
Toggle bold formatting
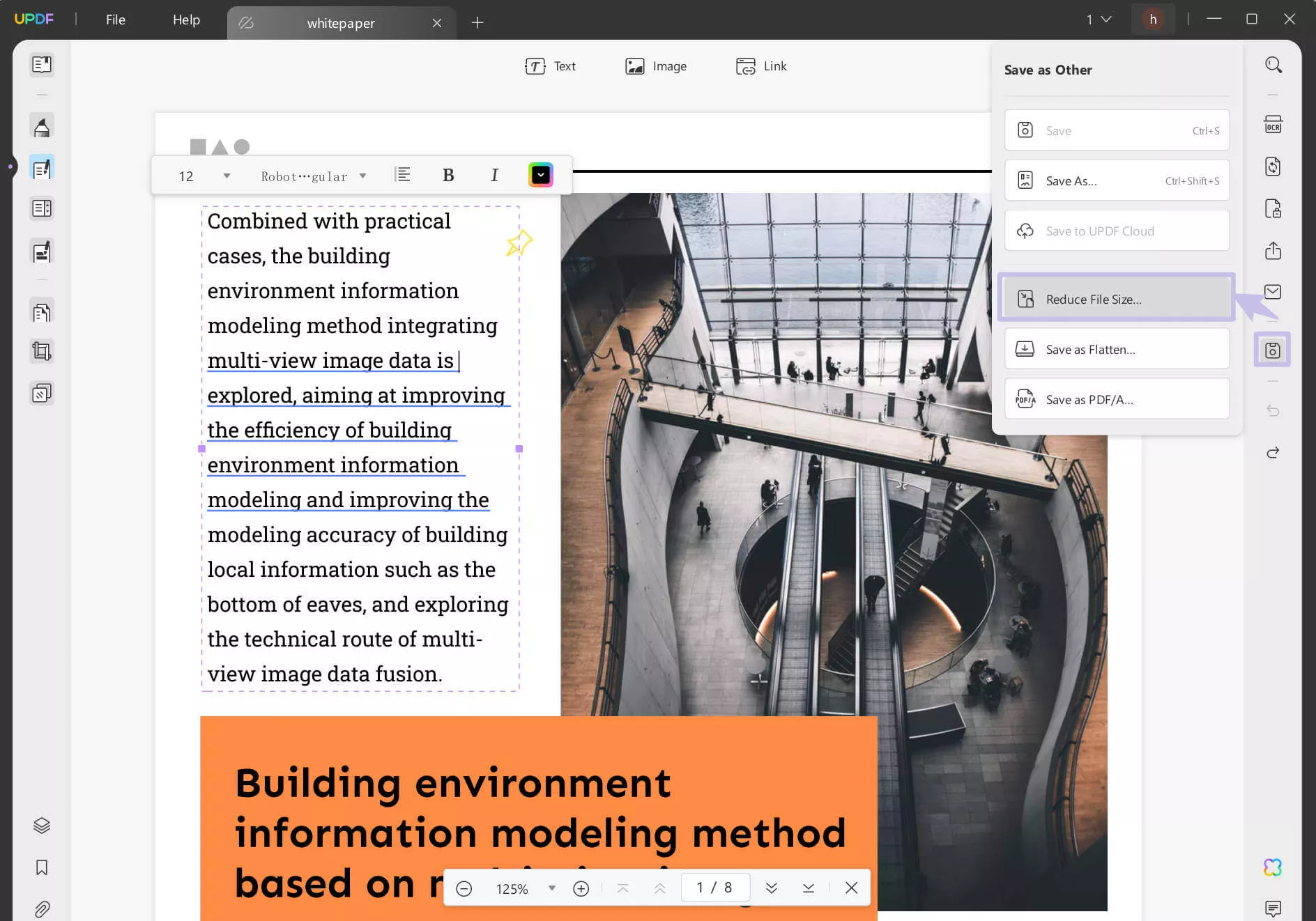pos(448,176)
